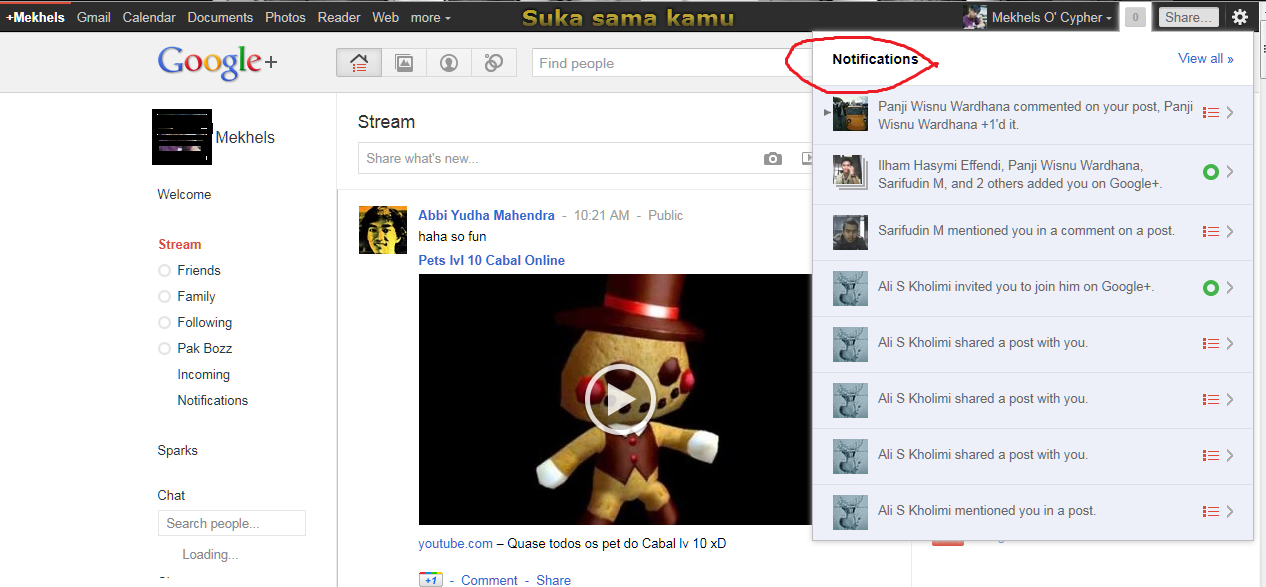Expand Sarifudin M mentioned-you notification chevron
Viewport: 1266px width, 587px height.
click(1230, 231)
